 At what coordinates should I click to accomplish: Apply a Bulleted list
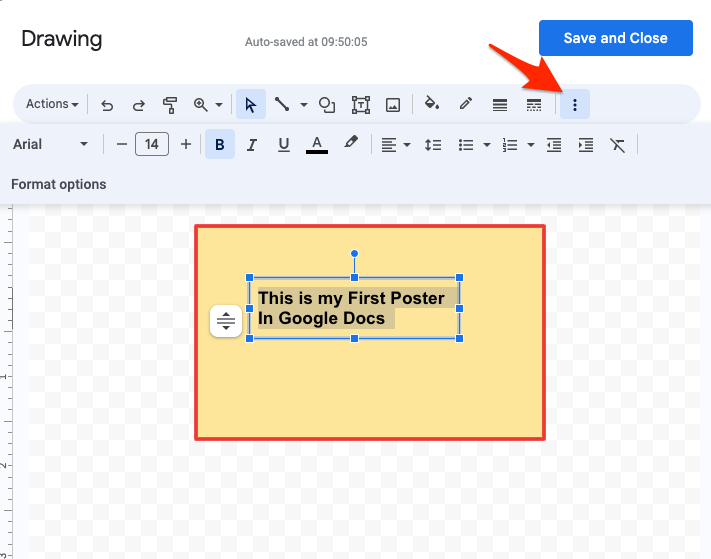466,145
